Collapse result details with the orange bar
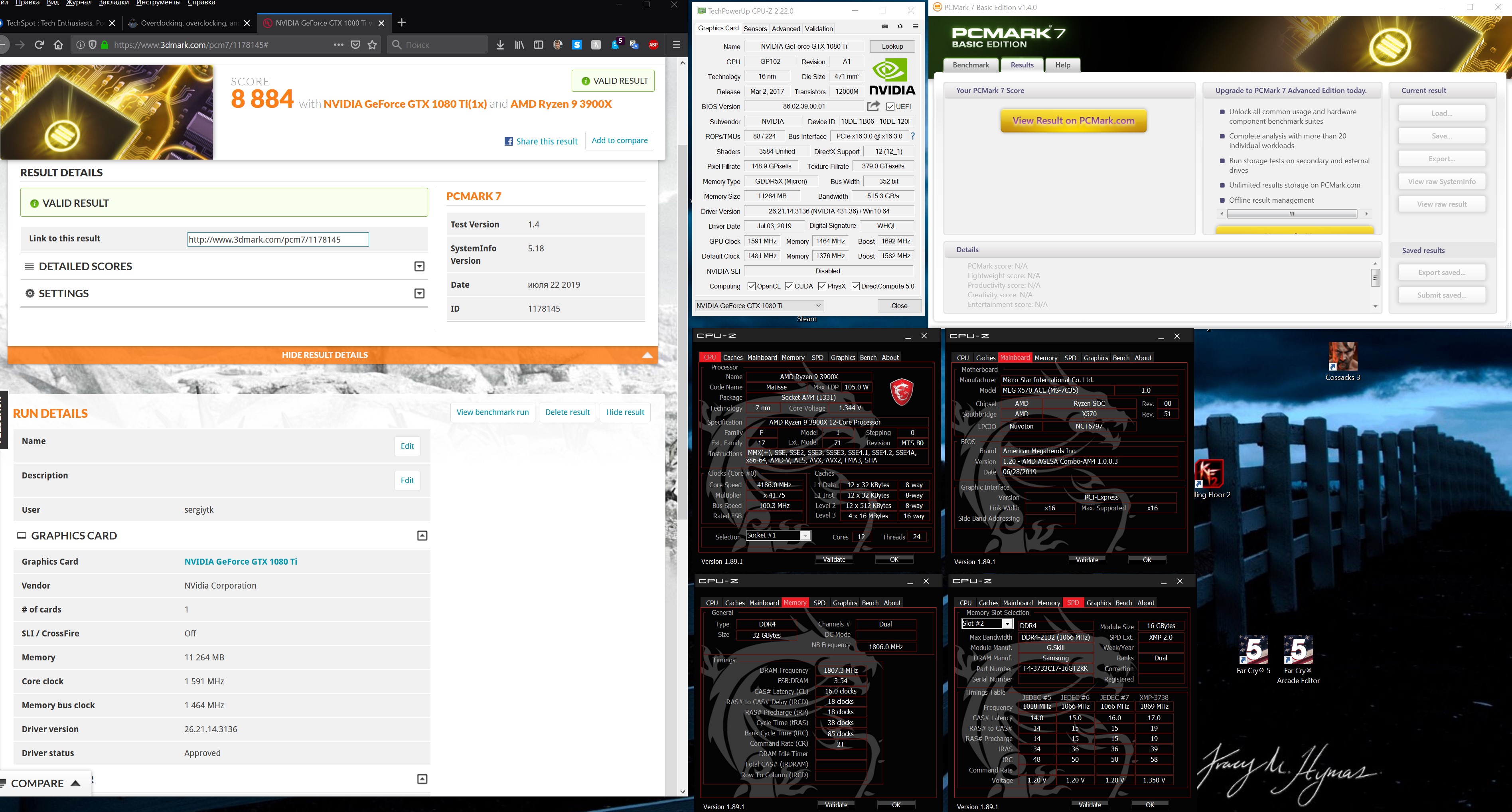The height and width of the screenshot is (812, 1512). click(332, 355)
